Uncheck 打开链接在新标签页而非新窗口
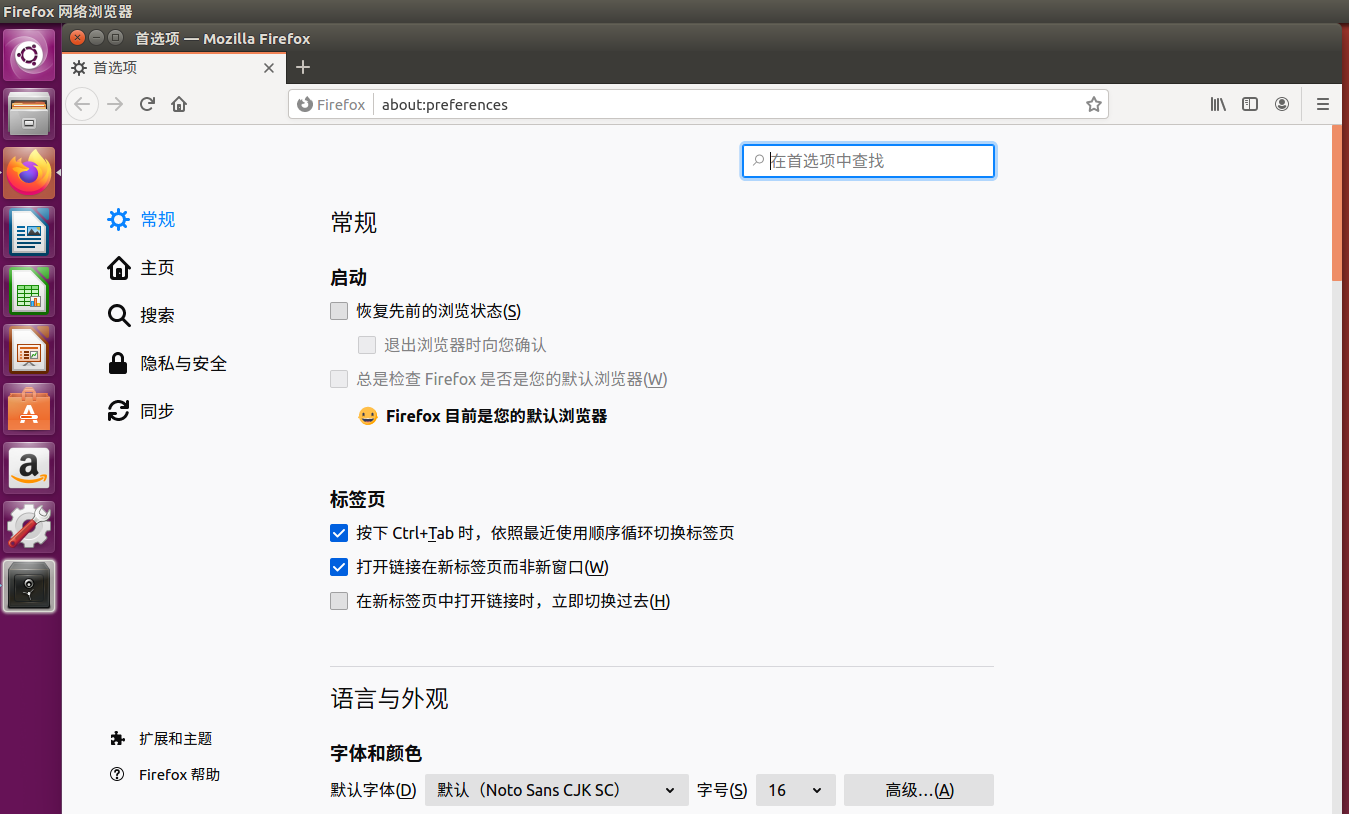 339,567
